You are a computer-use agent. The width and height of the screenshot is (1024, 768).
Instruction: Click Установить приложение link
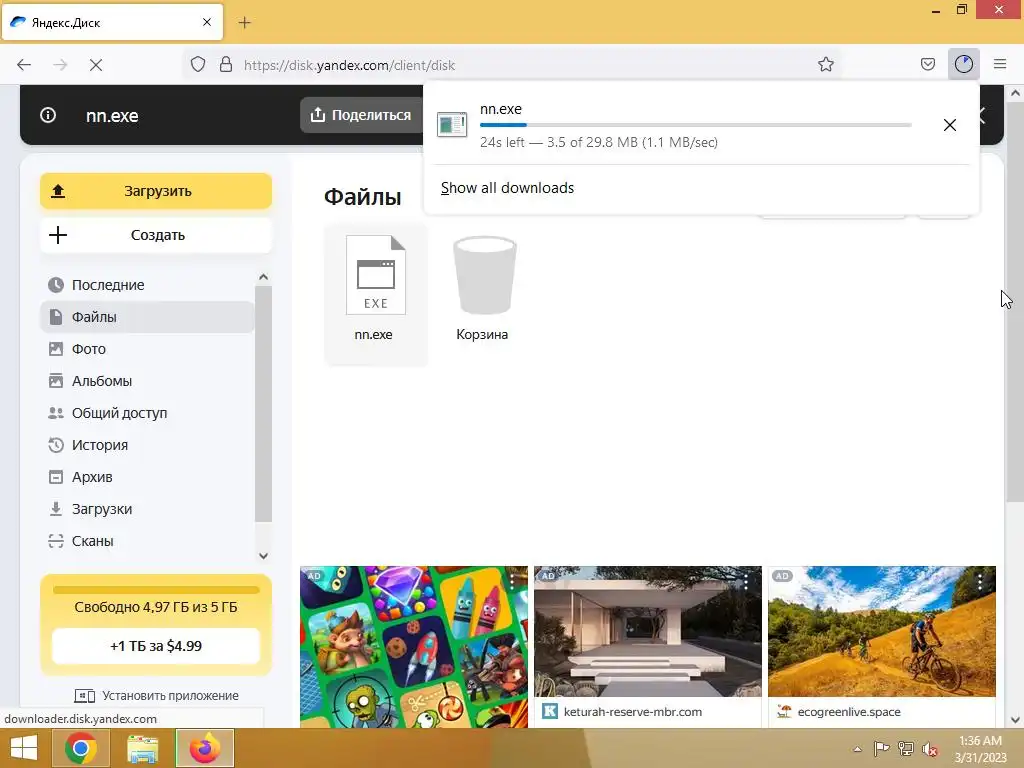(x=157, y=696)
